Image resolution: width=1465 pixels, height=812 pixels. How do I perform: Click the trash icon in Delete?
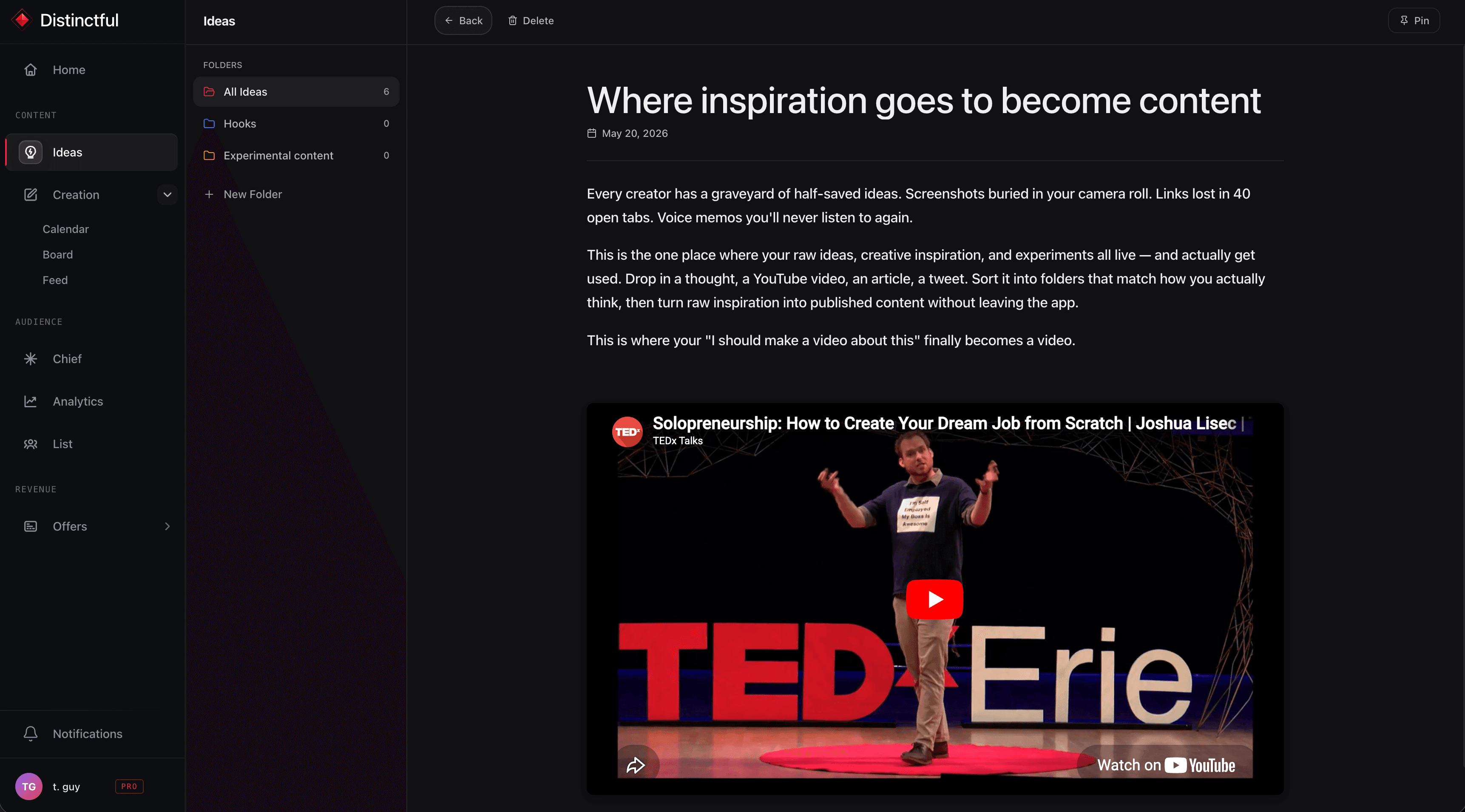click(512, 20)
